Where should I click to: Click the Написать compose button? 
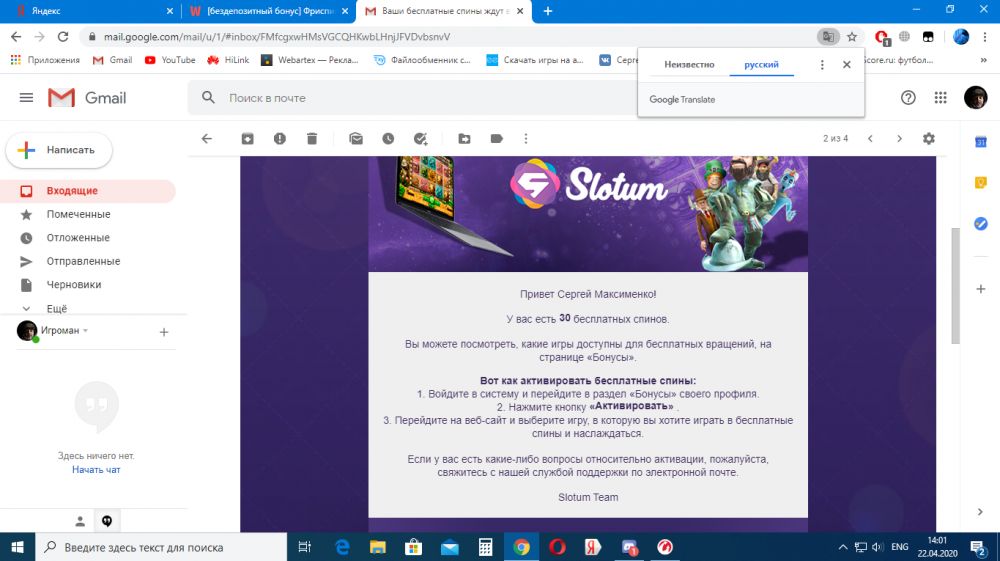pos(59,150)
